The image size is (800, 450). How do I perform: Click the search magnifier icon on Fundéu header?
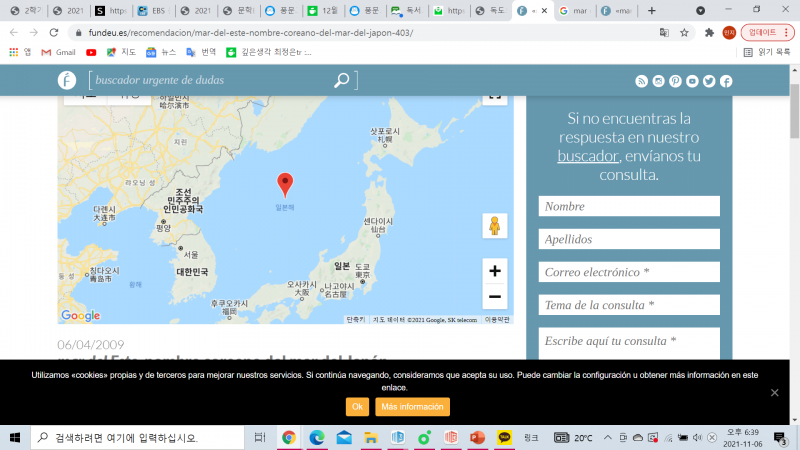342,80
